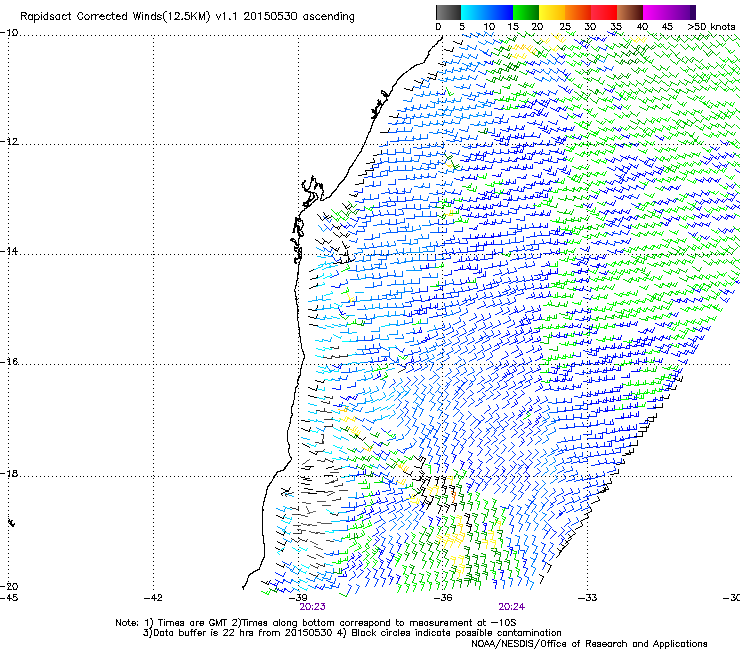Click the legend number 10

coord(489,27)
